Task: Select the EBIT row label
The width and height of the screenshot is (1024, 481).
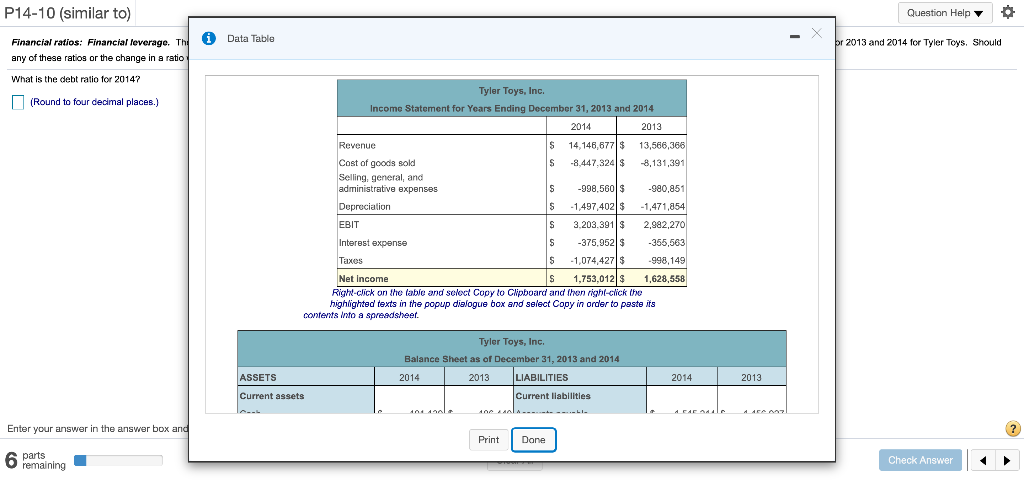Action: [349, 225]
